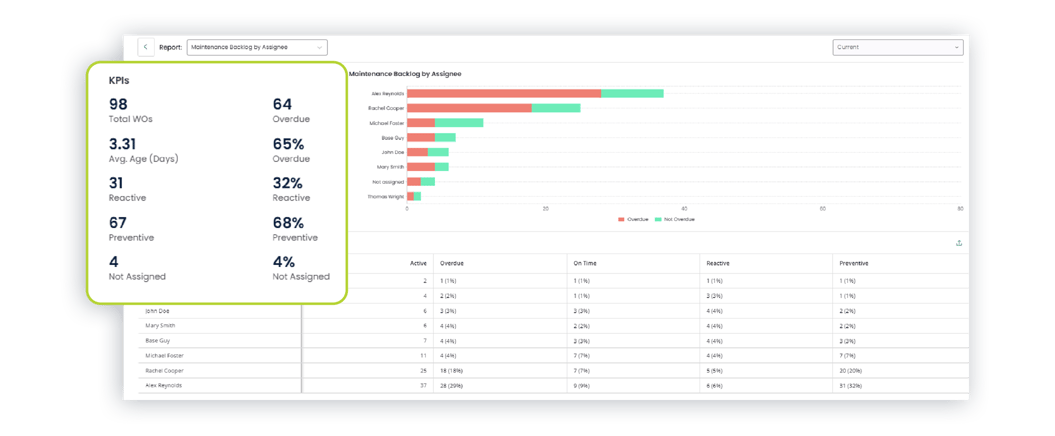Screen dimensions: 1055x436
Task: Sort by the Overdue column header
Action: coord(452,263)
